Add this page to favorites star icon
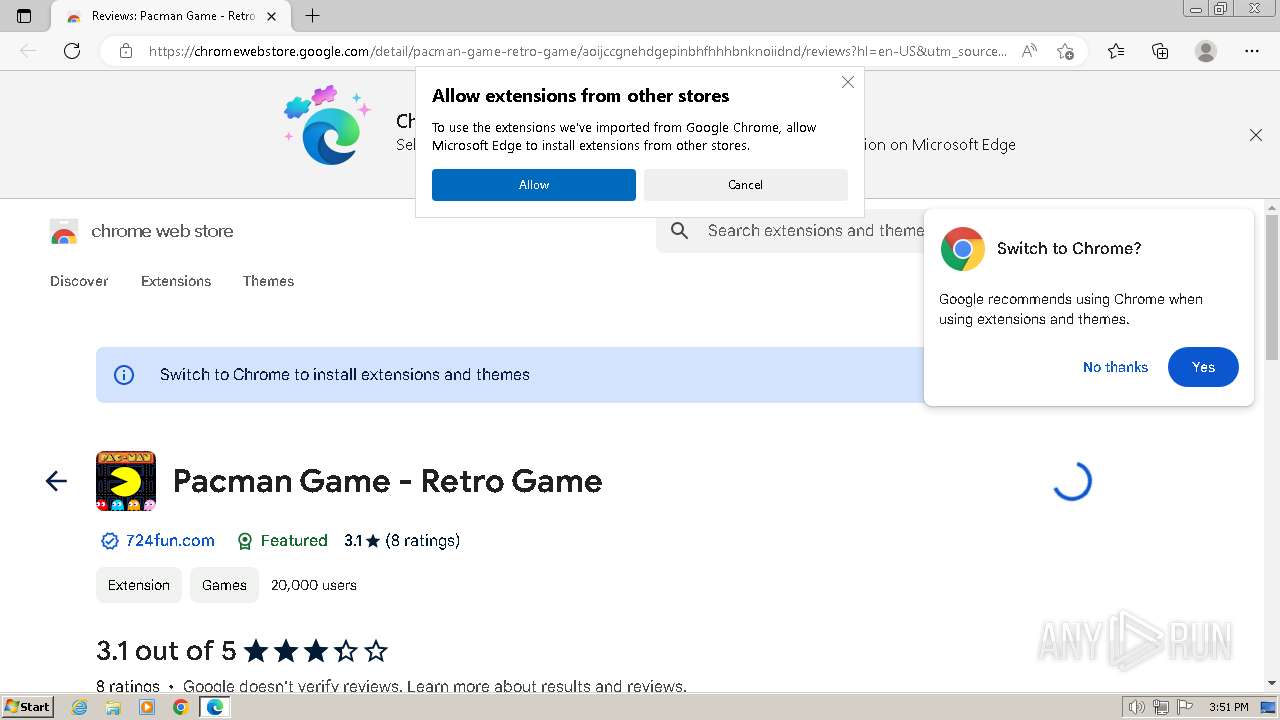Screen dimensions: 1280x720 pos(1065,51)
